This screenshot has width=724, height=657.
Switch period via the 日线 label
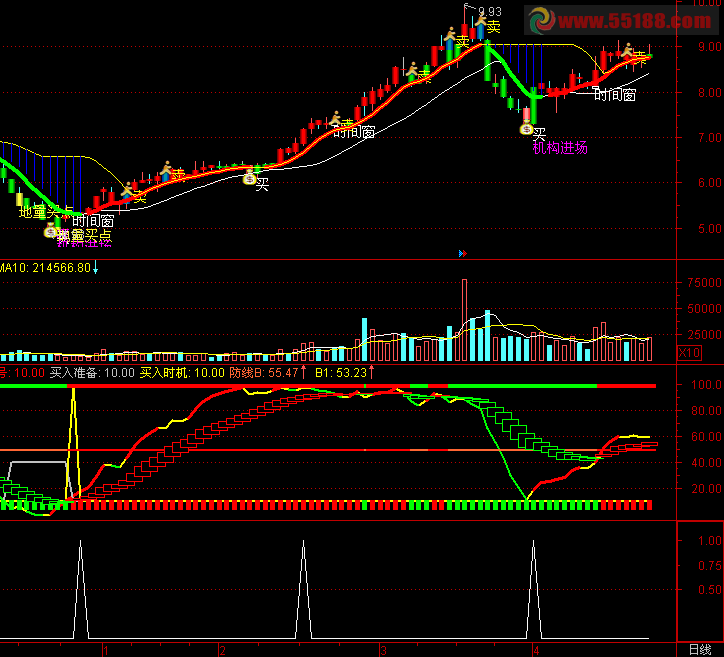pos(700,650)
